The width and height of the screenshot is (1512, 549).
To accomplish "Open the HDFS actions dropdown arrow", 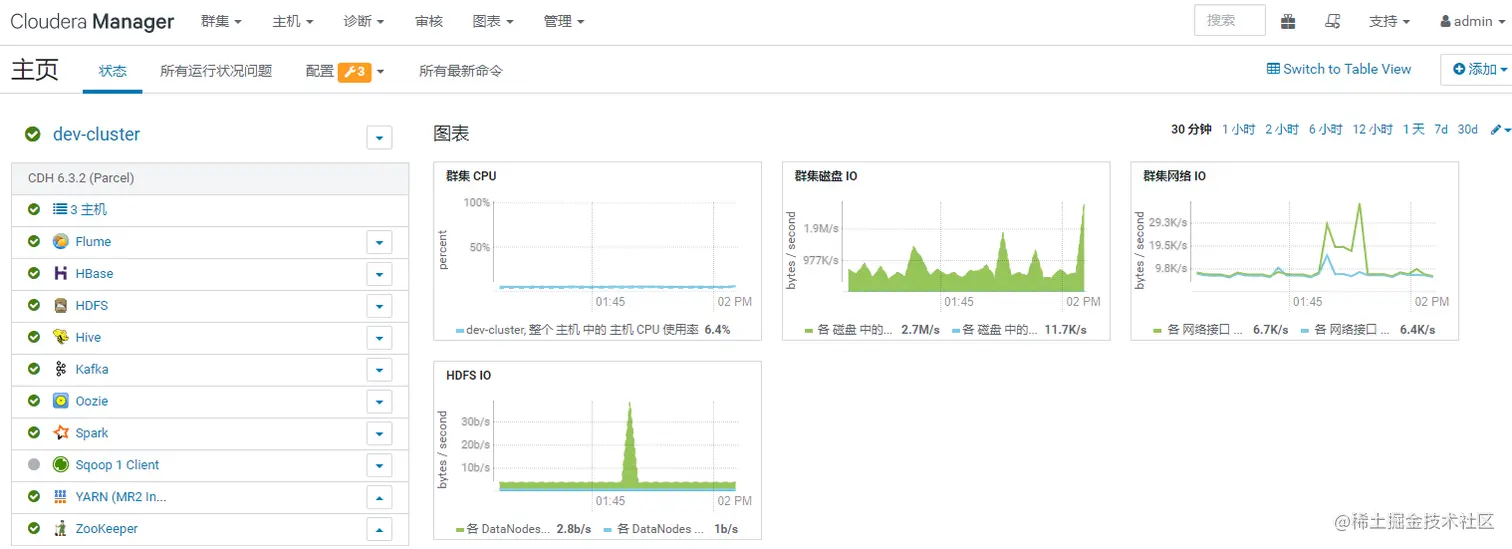I will 379,306.
